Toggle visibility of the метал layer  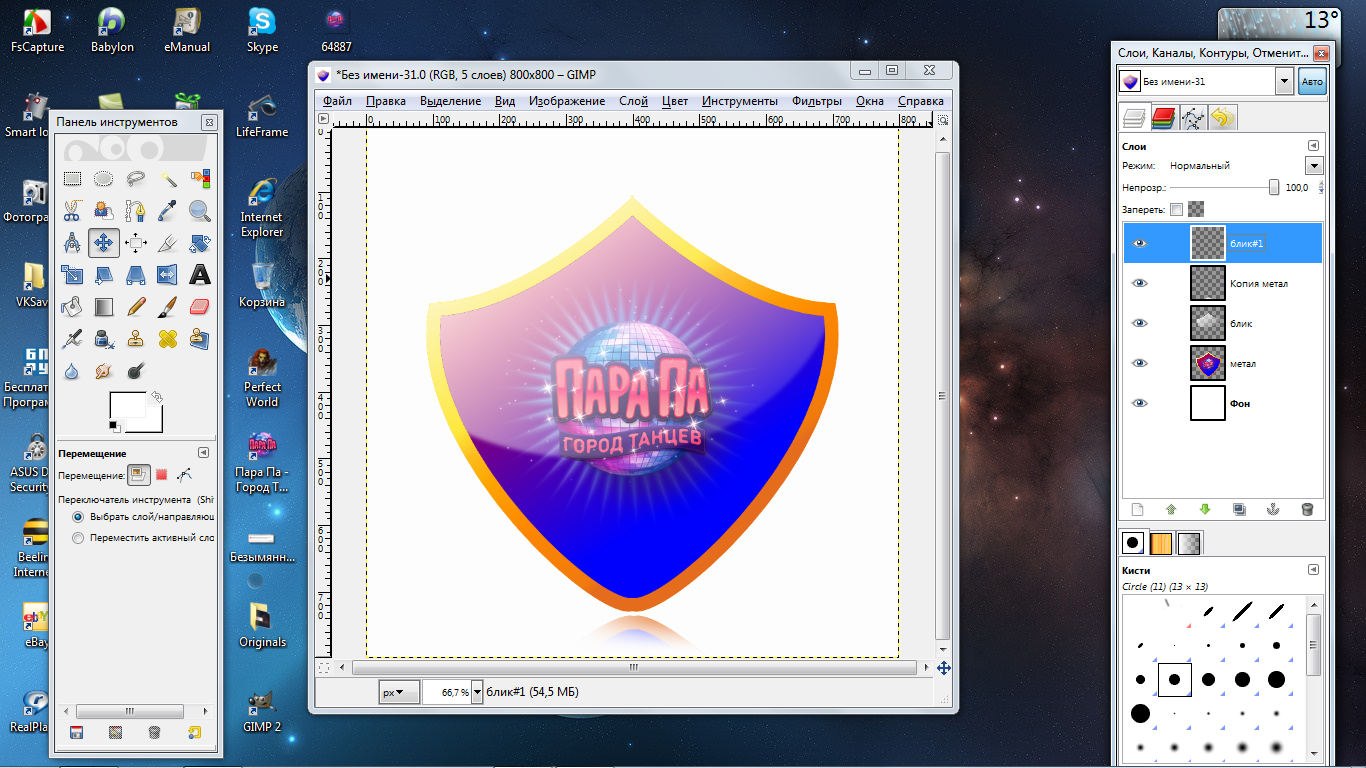pyautogui.click(x=1139, y=363)
